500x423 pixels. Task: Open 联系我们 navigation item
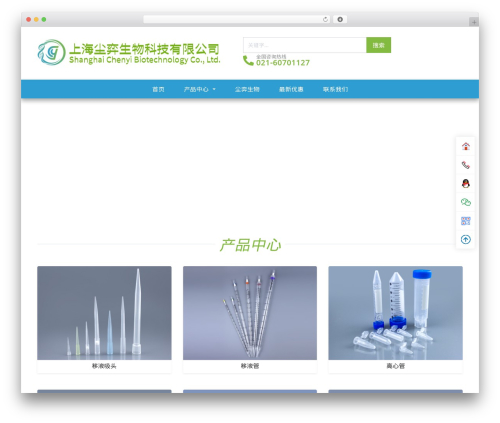335,89
